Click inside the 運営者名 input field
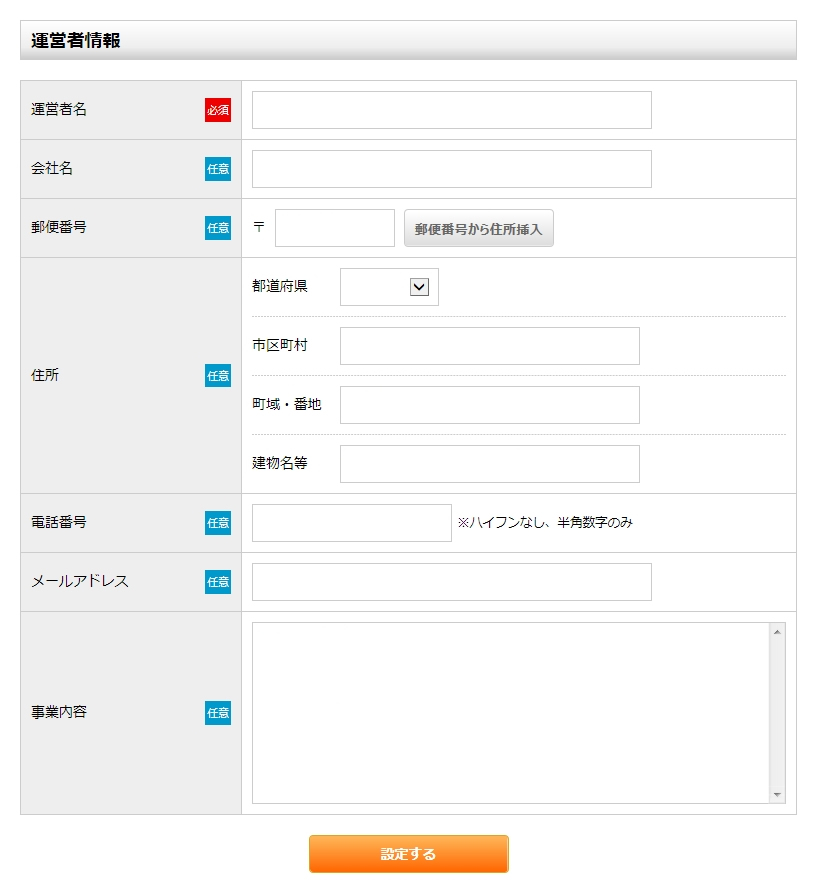The height and width of the screenshot is (890, 817). point(451,110)
